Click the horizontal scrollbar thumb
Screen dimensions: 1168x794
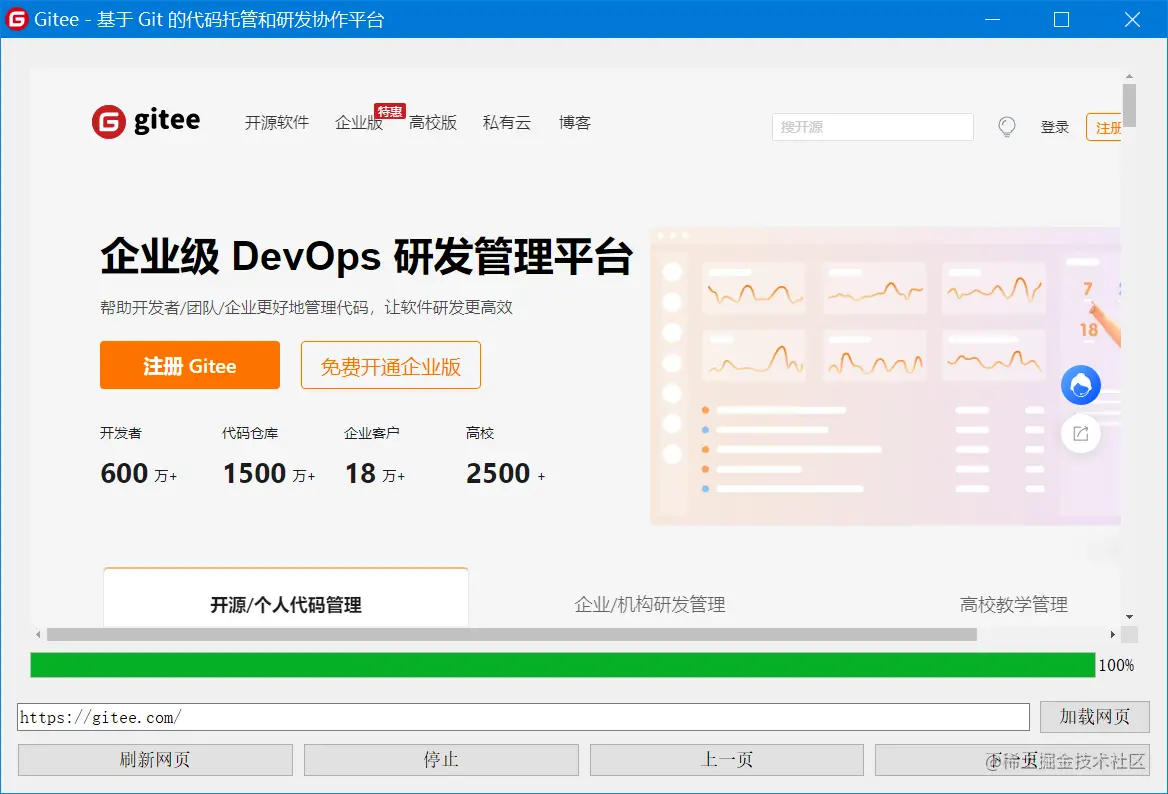(512, 635)
